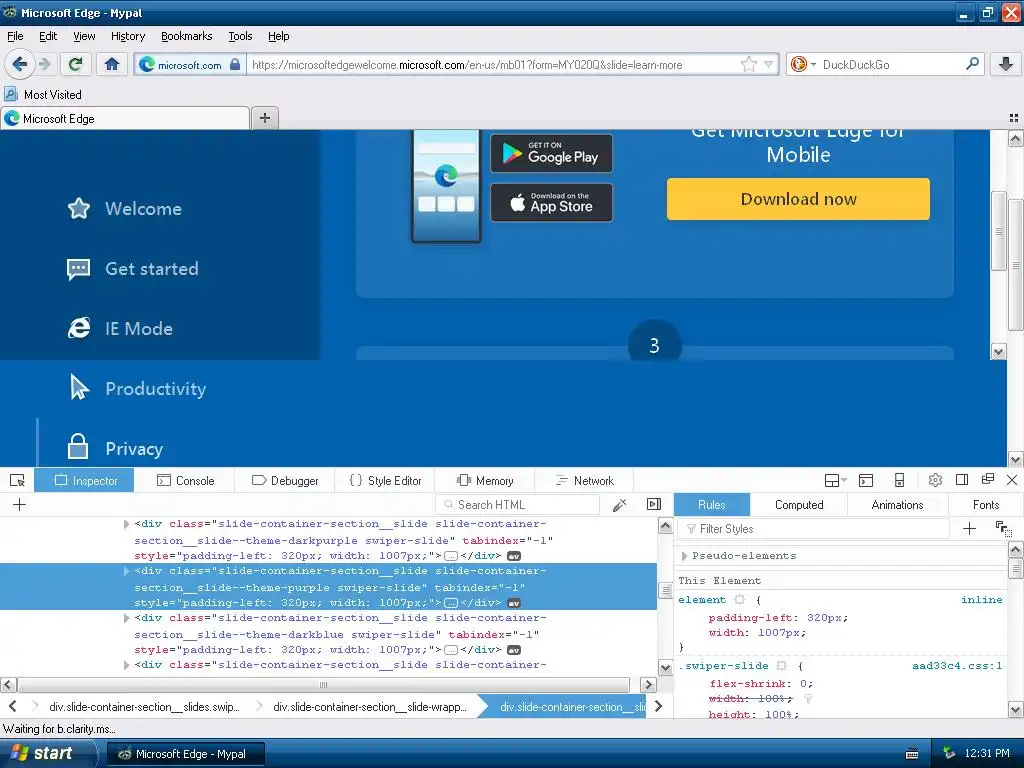Expand the darkpurple slide div node
The width and height of the screenshot is (1024, 768).
127,524
